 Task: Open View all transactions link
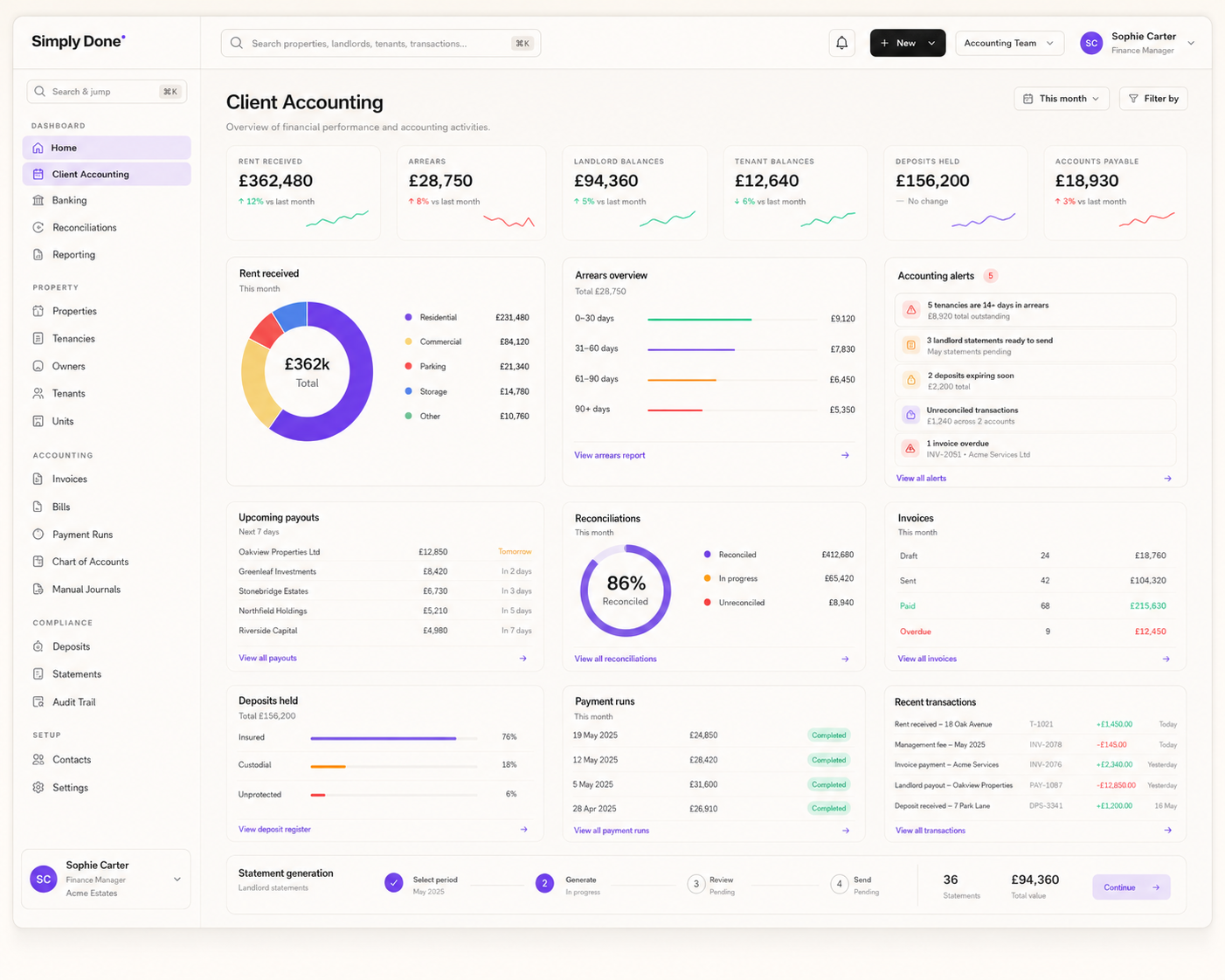pyautogui.click(x=931, y=831)
